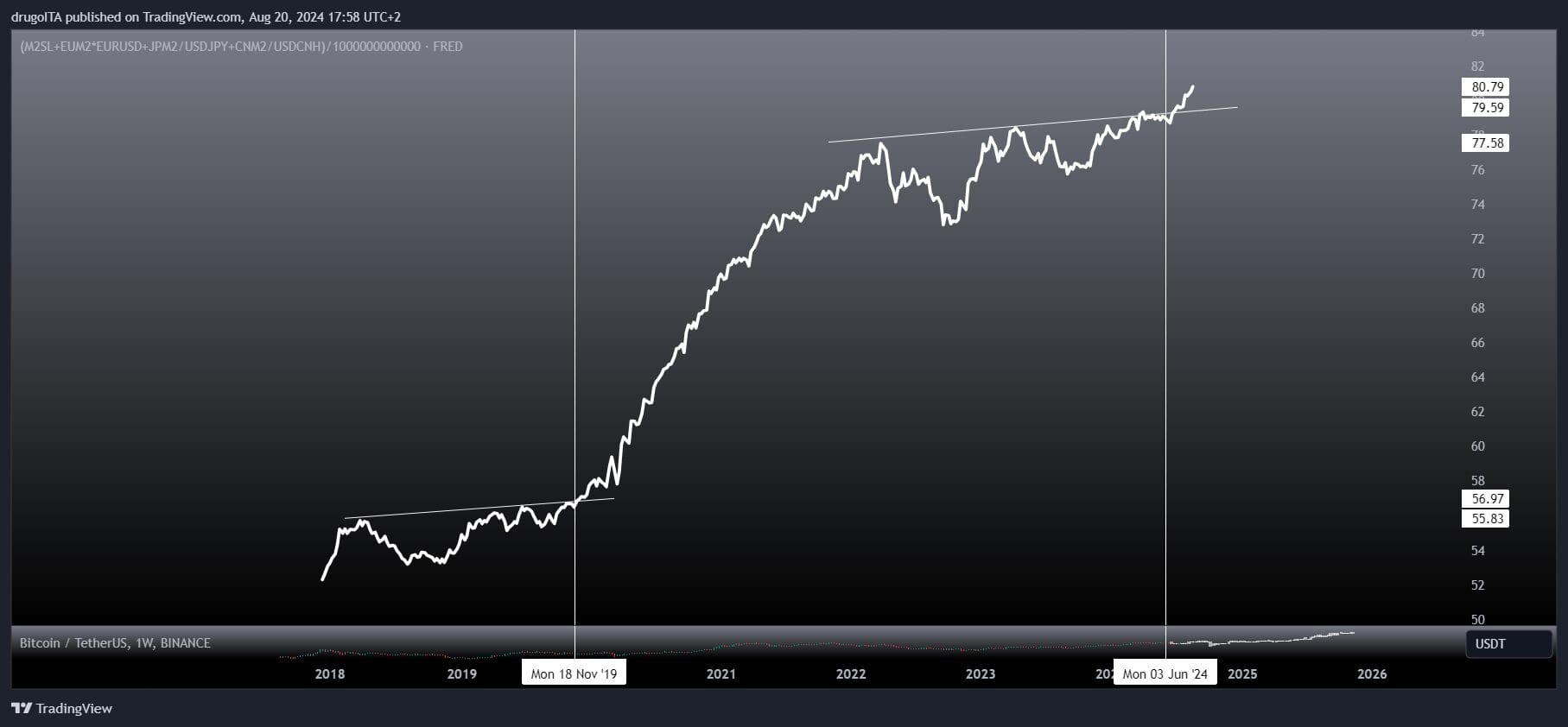This screenshot has width=1568, height=727.
Task: Click the 64 price axis tick
Action: (1477, 377)
